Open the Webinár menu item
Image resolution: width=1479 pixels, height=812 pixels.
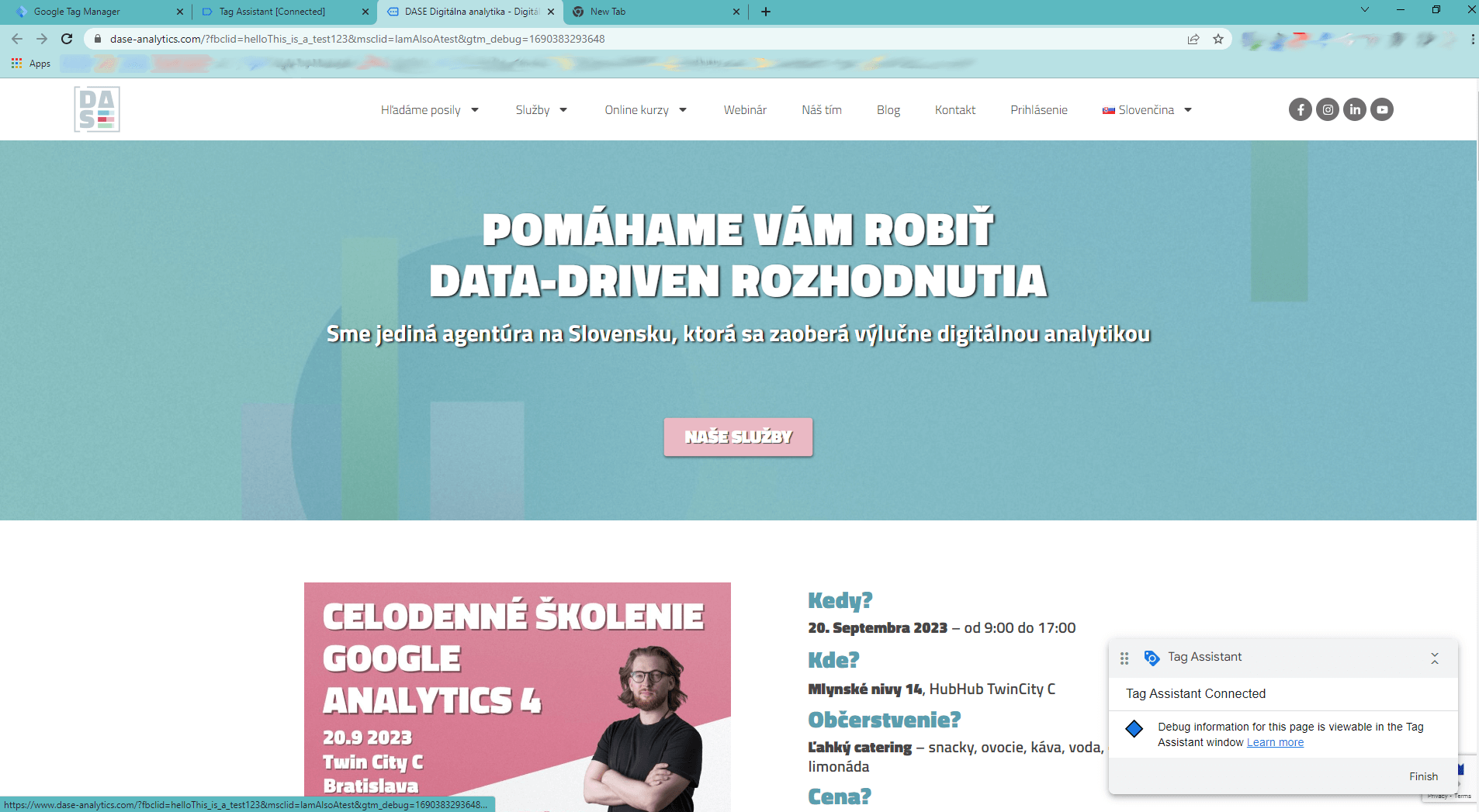(x=745, y=110)
